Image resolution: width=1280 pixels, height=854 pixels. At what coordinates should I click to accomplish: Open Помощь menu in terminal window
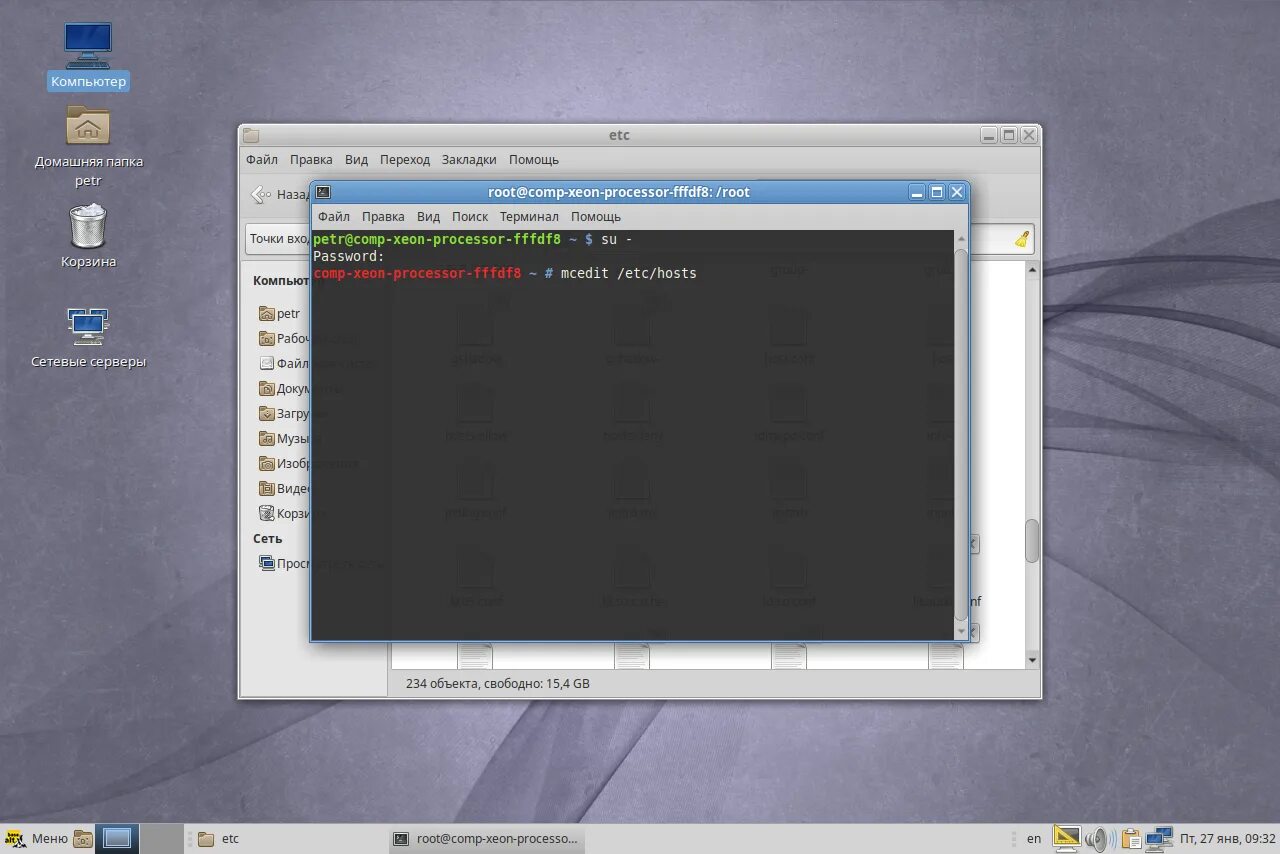(596, 216)
